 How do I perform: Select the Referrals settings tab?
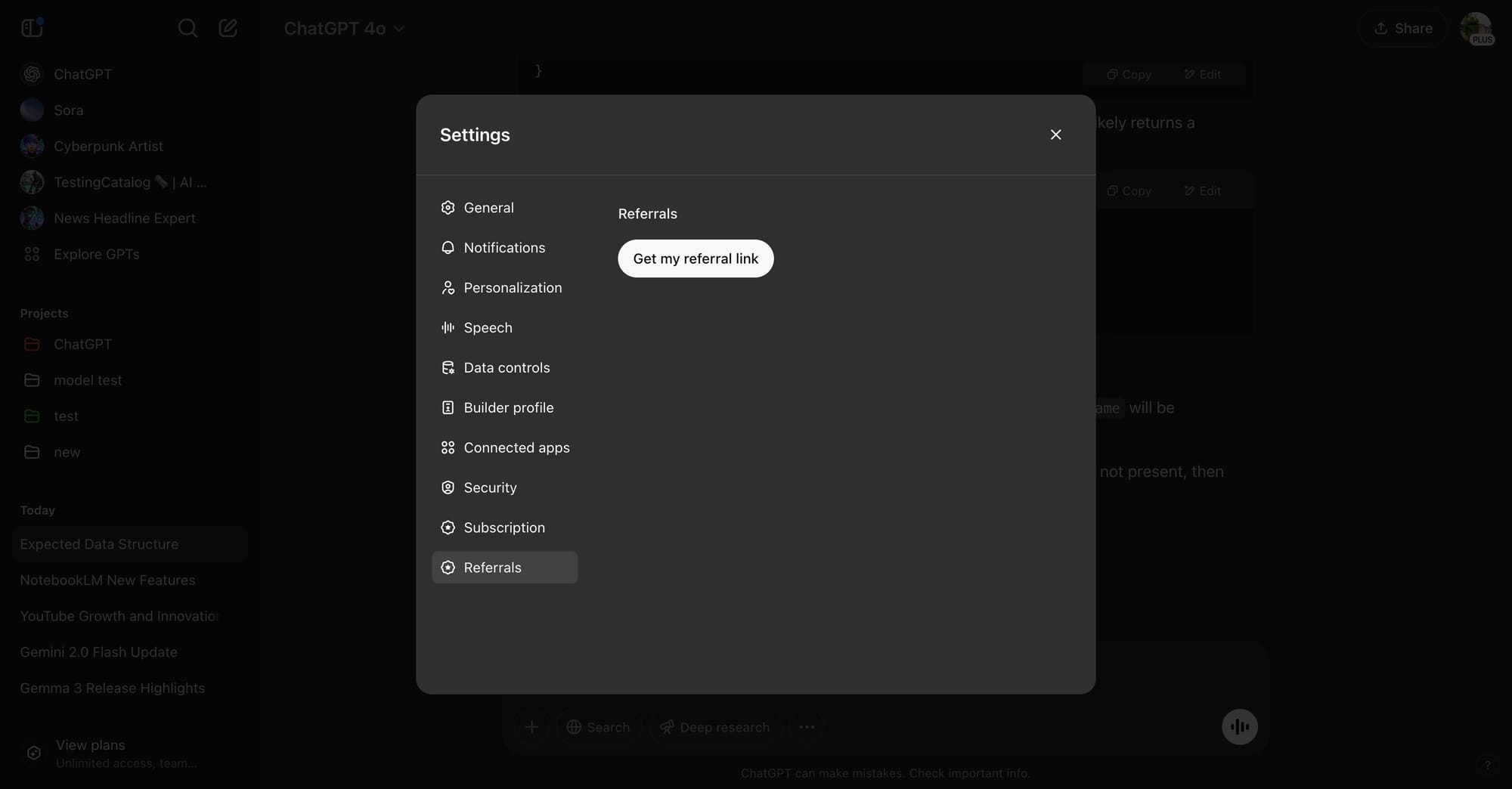point(504,568)
